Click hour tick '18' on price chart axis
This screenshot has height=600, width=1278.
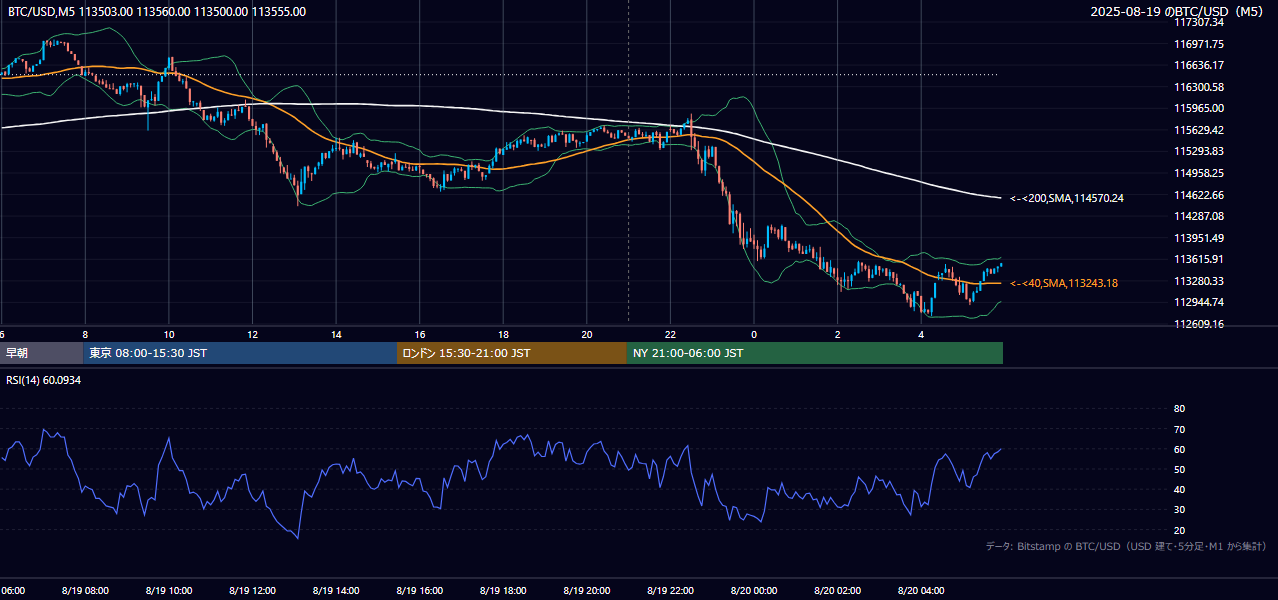point(503,334)
